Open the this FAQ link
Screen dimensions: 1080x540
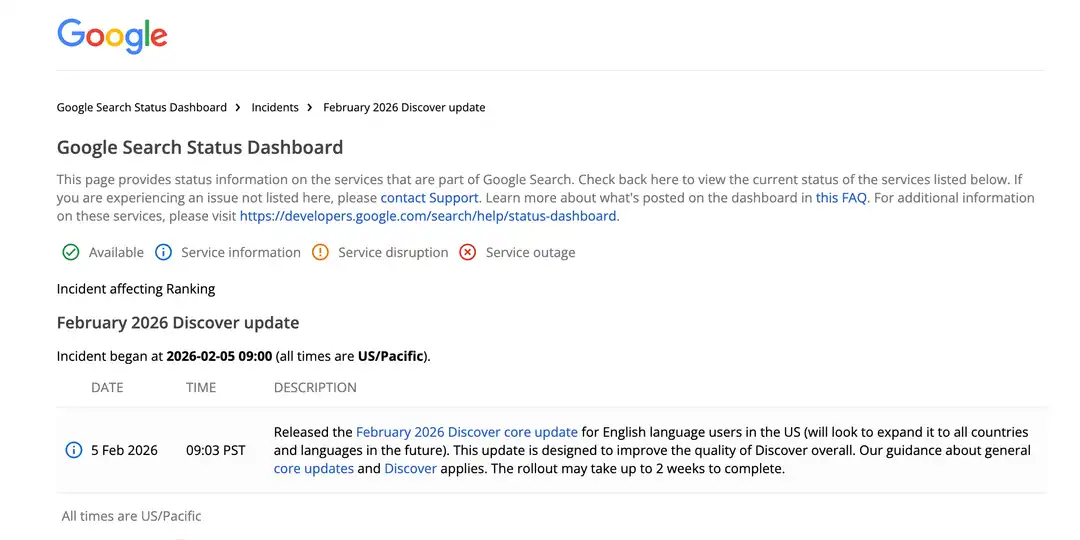841,198
